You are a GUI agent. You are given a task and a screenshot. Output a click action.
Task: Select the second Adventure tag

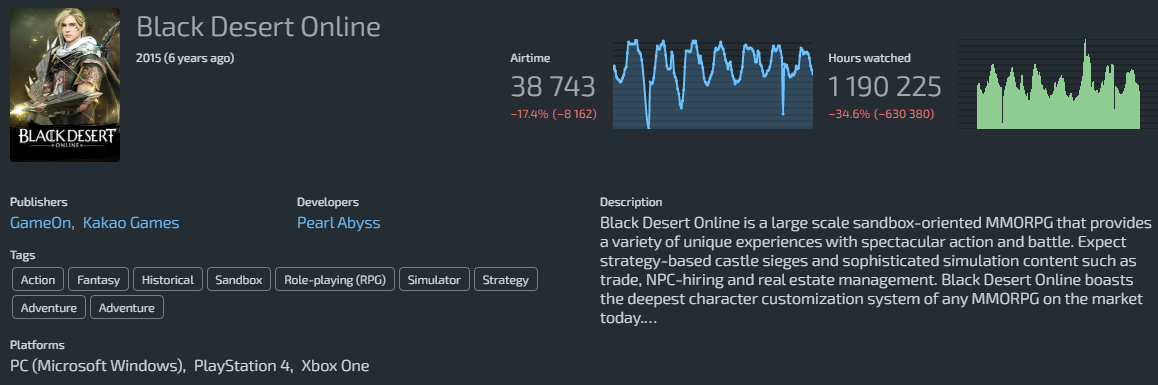pyautogui.click(x=127, y=307)
